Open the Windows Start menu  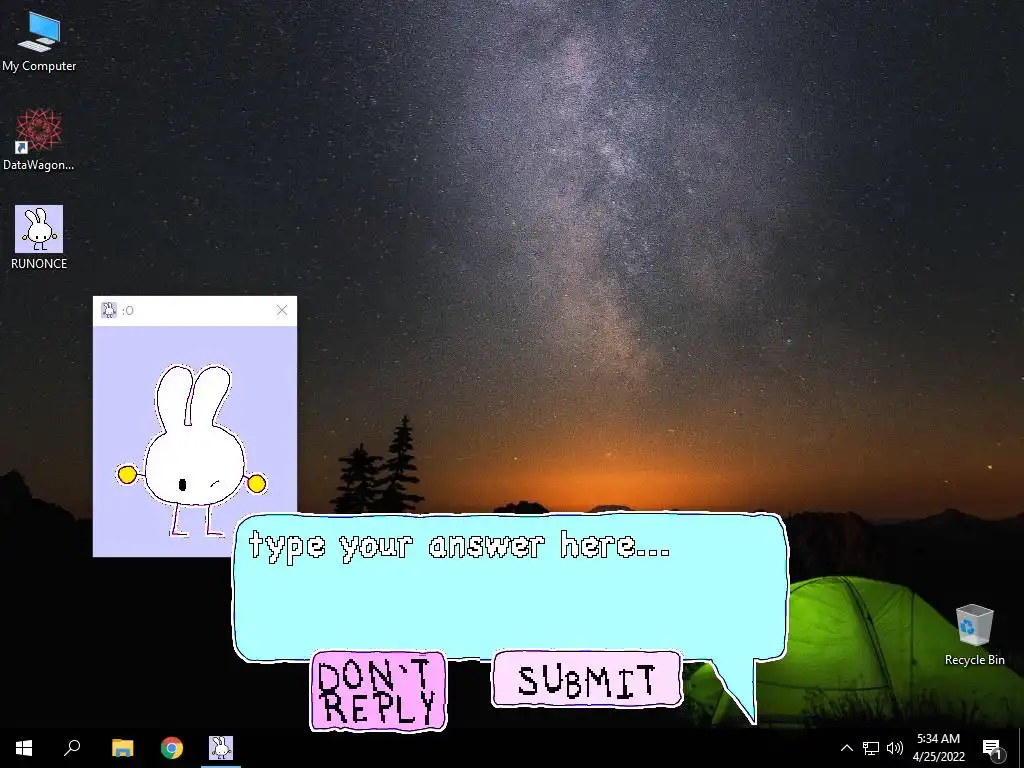coord(24,748)
